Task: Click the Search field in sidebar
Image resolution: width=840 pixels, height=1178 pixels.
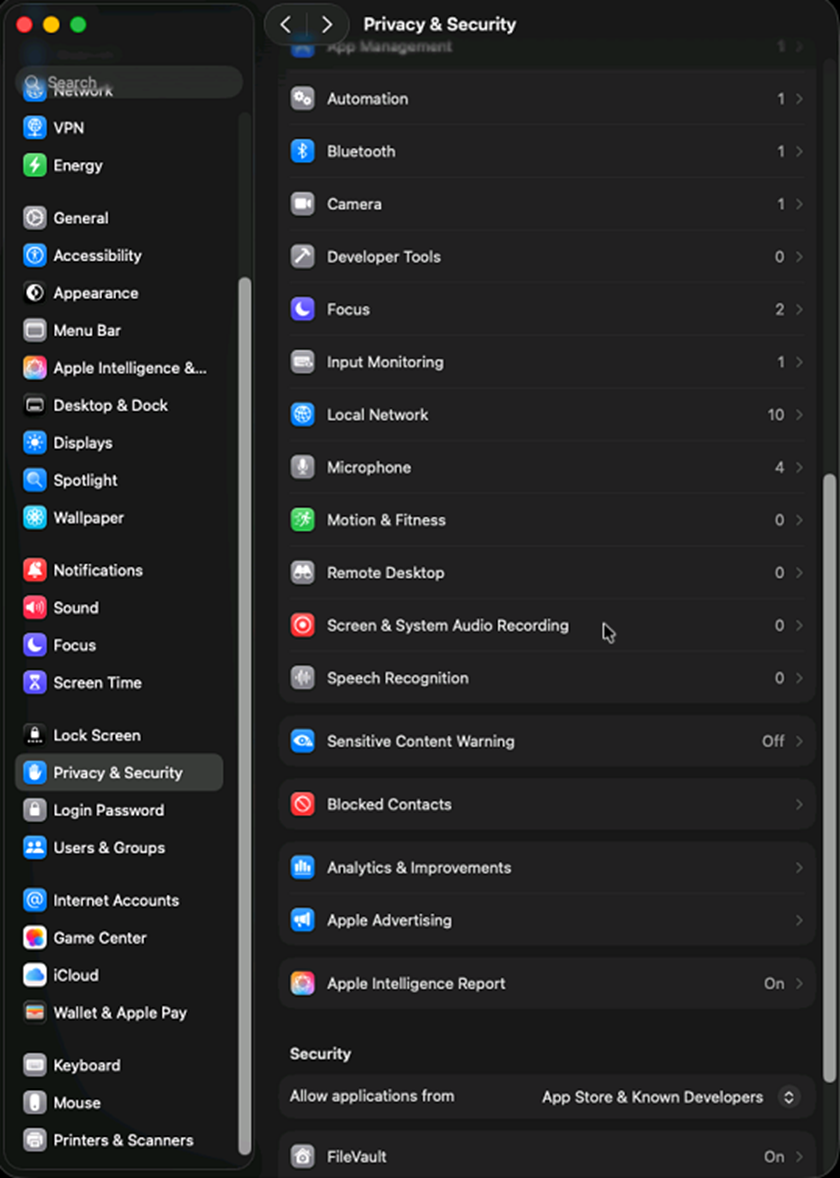Action: pyautogui.click(x=130, y=83)
